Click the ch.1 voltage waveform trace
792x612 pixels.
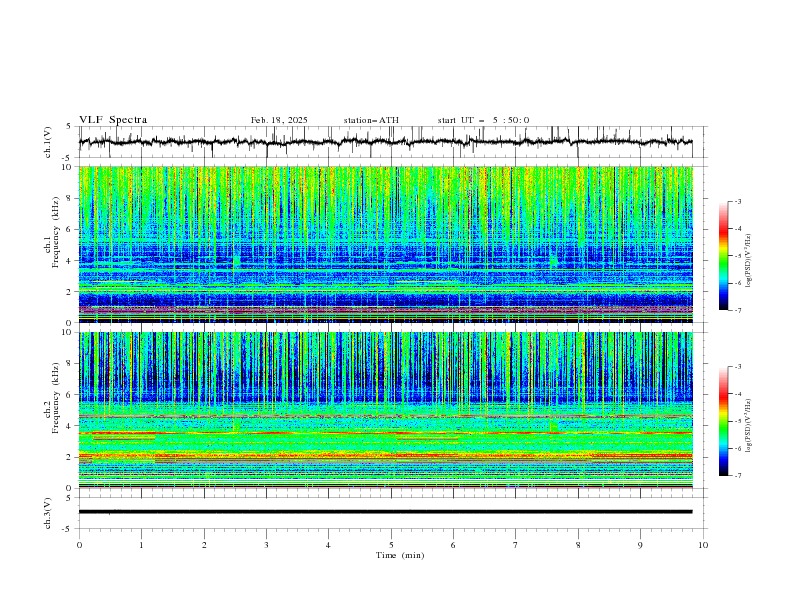coord(385,142)
